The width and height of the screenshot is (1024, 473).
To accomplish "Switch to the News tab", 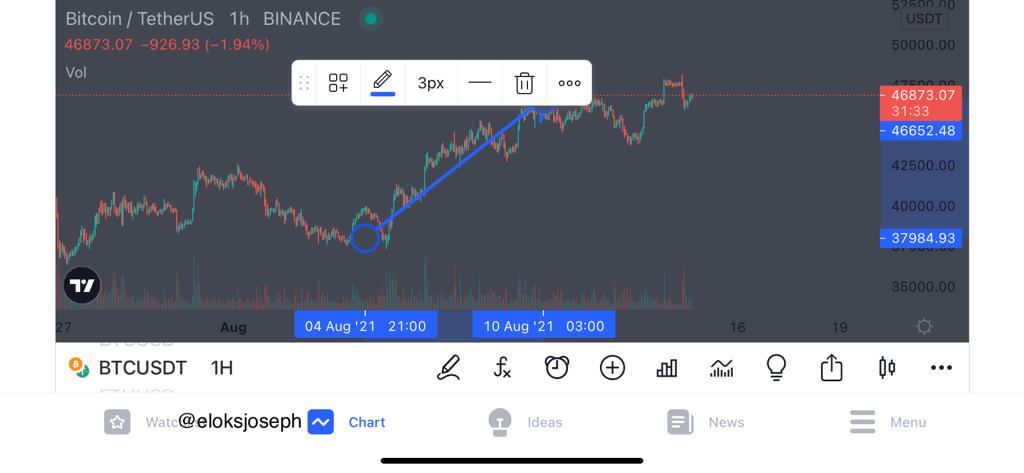I will (x=705, y=422).
